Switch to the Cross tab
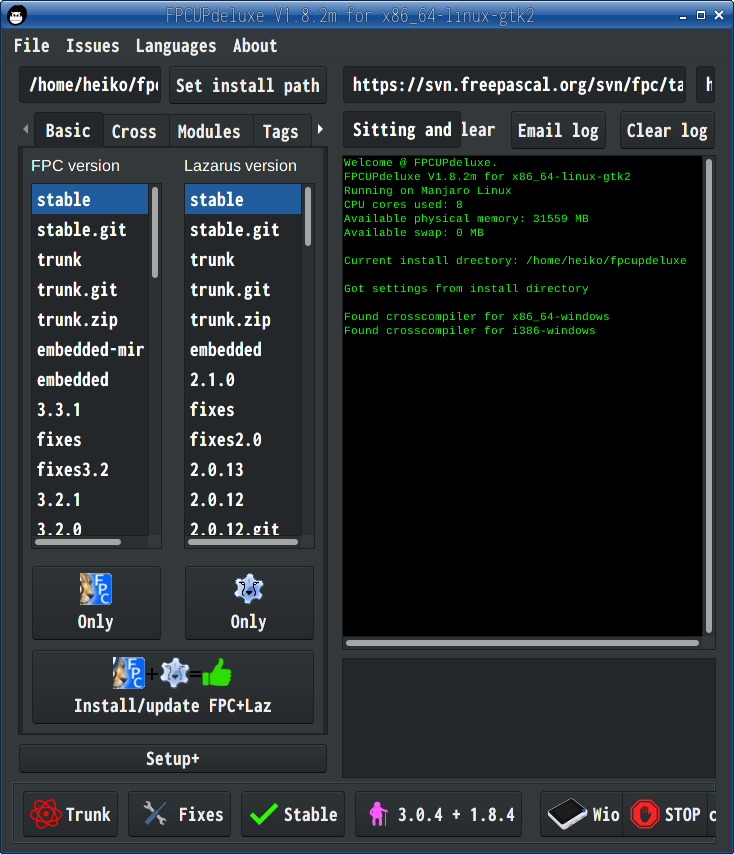Viewport: 734px width, 854px height. [134, 131]
